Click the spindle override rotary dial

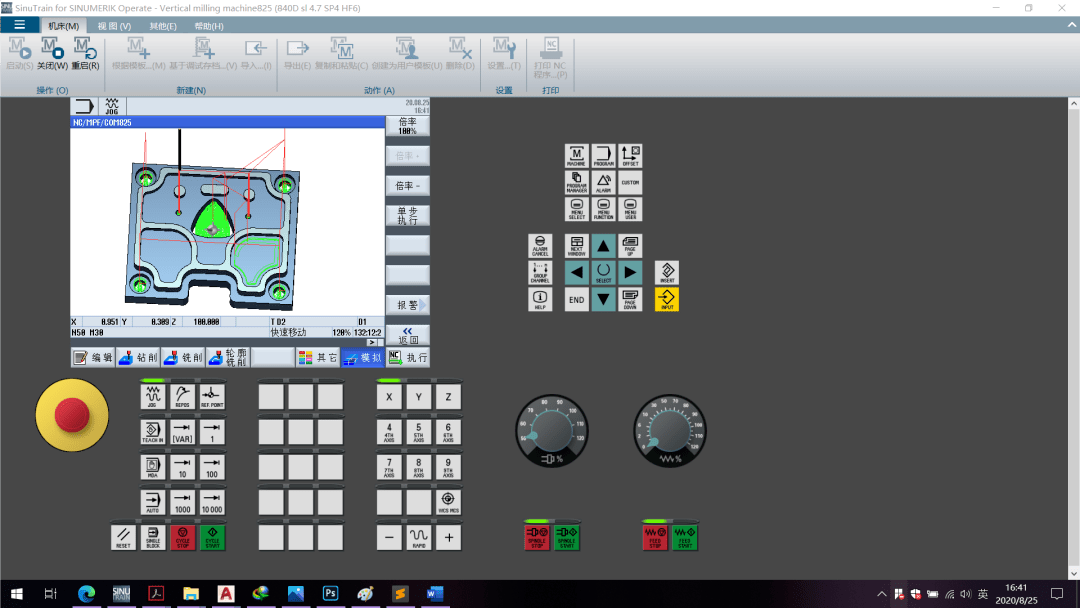[552, 431]
